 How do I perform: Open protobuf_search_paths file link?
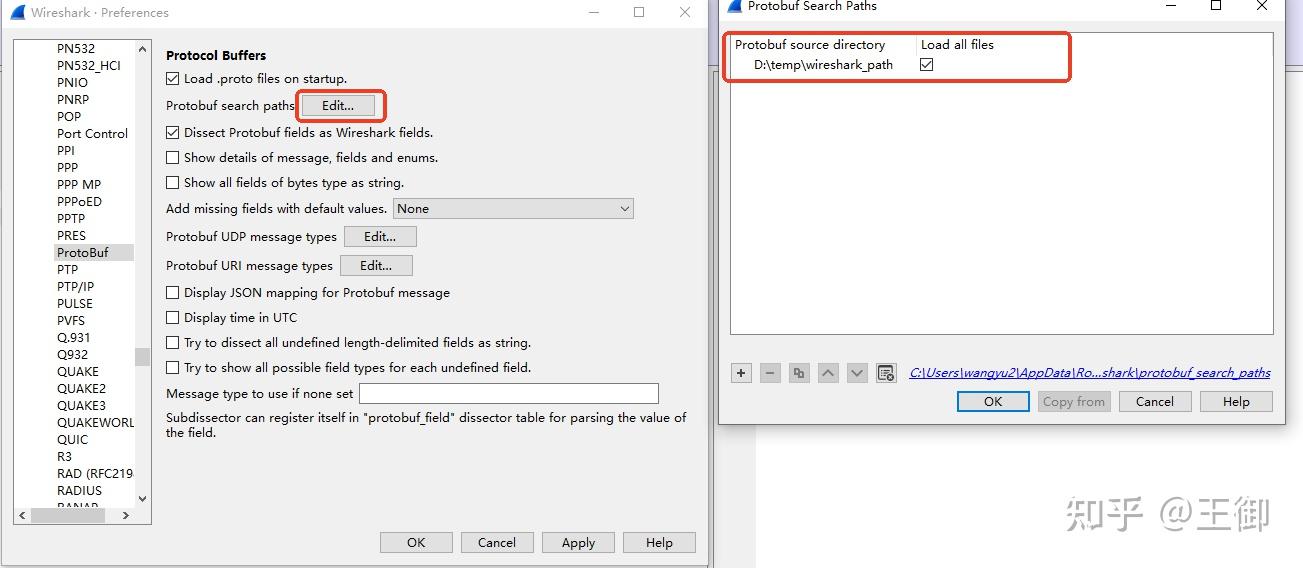click(1090, 373)
